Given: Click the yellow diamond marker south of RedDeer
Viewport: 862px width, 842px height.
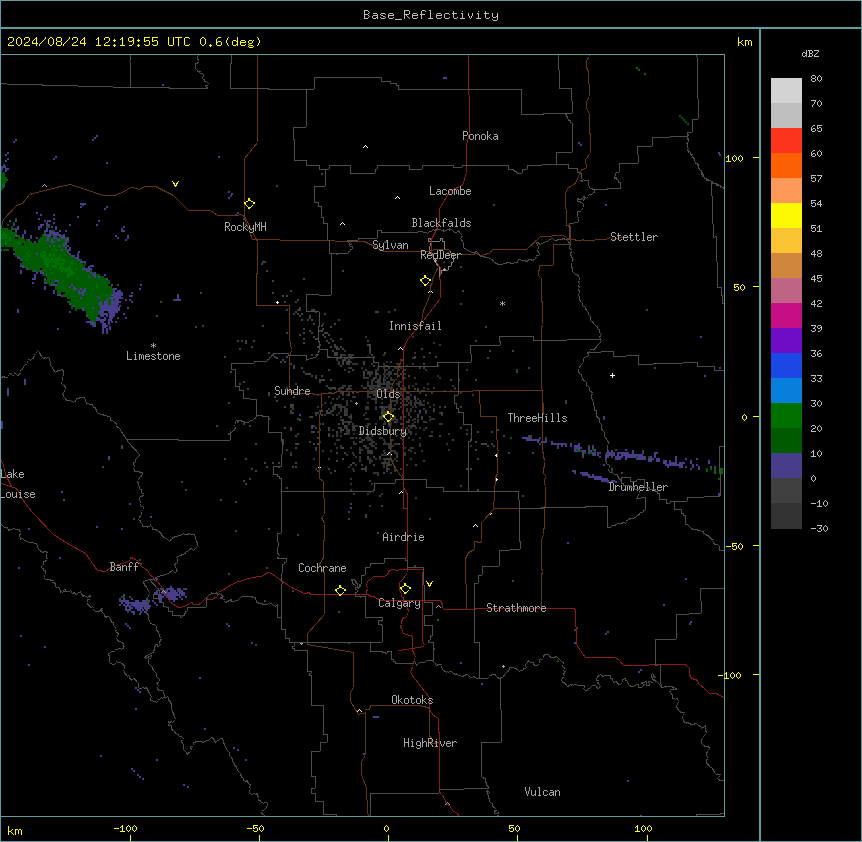Looking at the screenshot, I should point(426,281).
